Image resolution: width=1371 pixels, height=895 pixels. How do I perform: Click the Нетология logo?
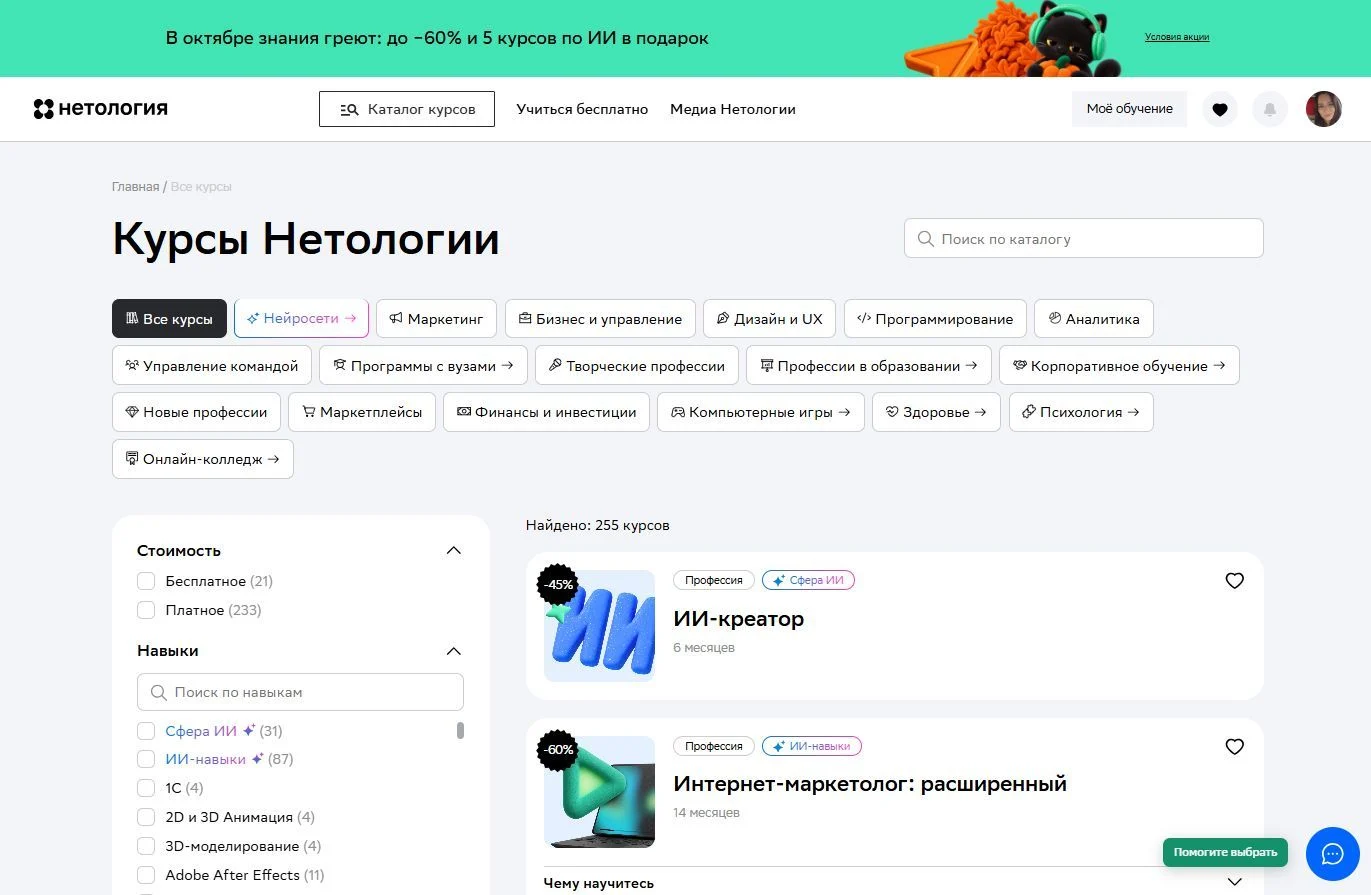(100, 109)
